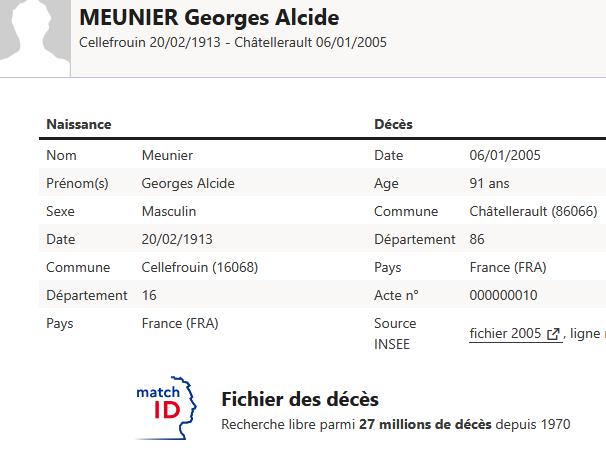
Task: Open the fichier 2005 source link
Action: 505,334
